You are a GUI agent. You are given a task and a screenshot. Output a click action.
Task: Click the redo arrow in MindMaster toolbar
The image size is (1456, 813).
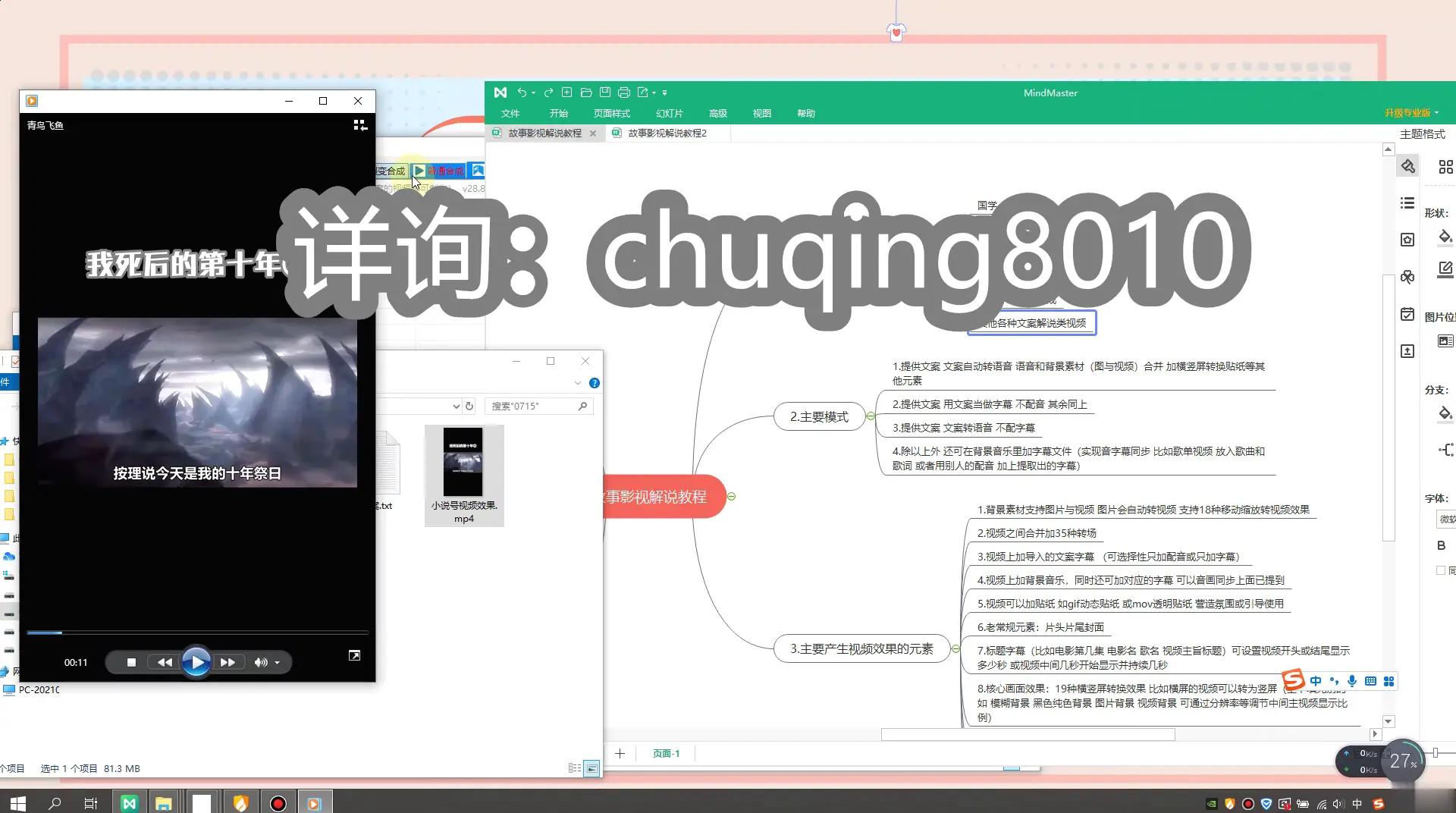548,93
